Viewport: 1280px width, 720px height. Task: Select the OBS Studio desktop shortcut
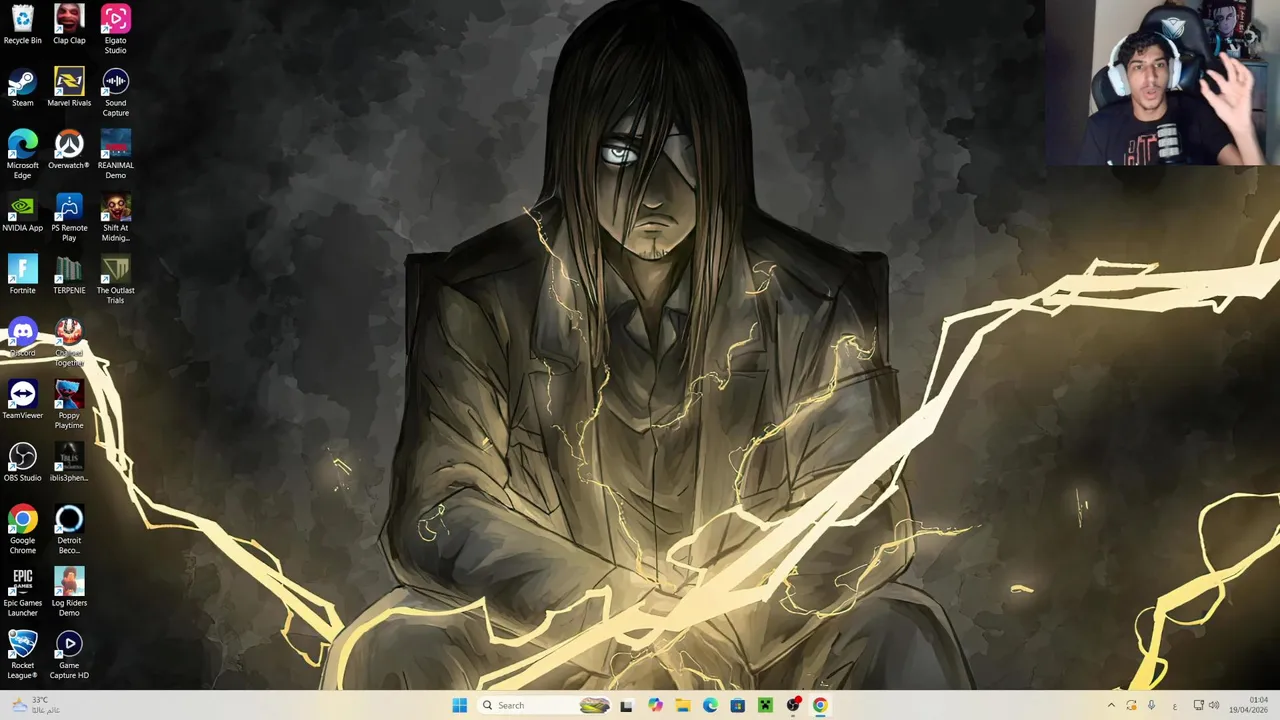[22, 463]
